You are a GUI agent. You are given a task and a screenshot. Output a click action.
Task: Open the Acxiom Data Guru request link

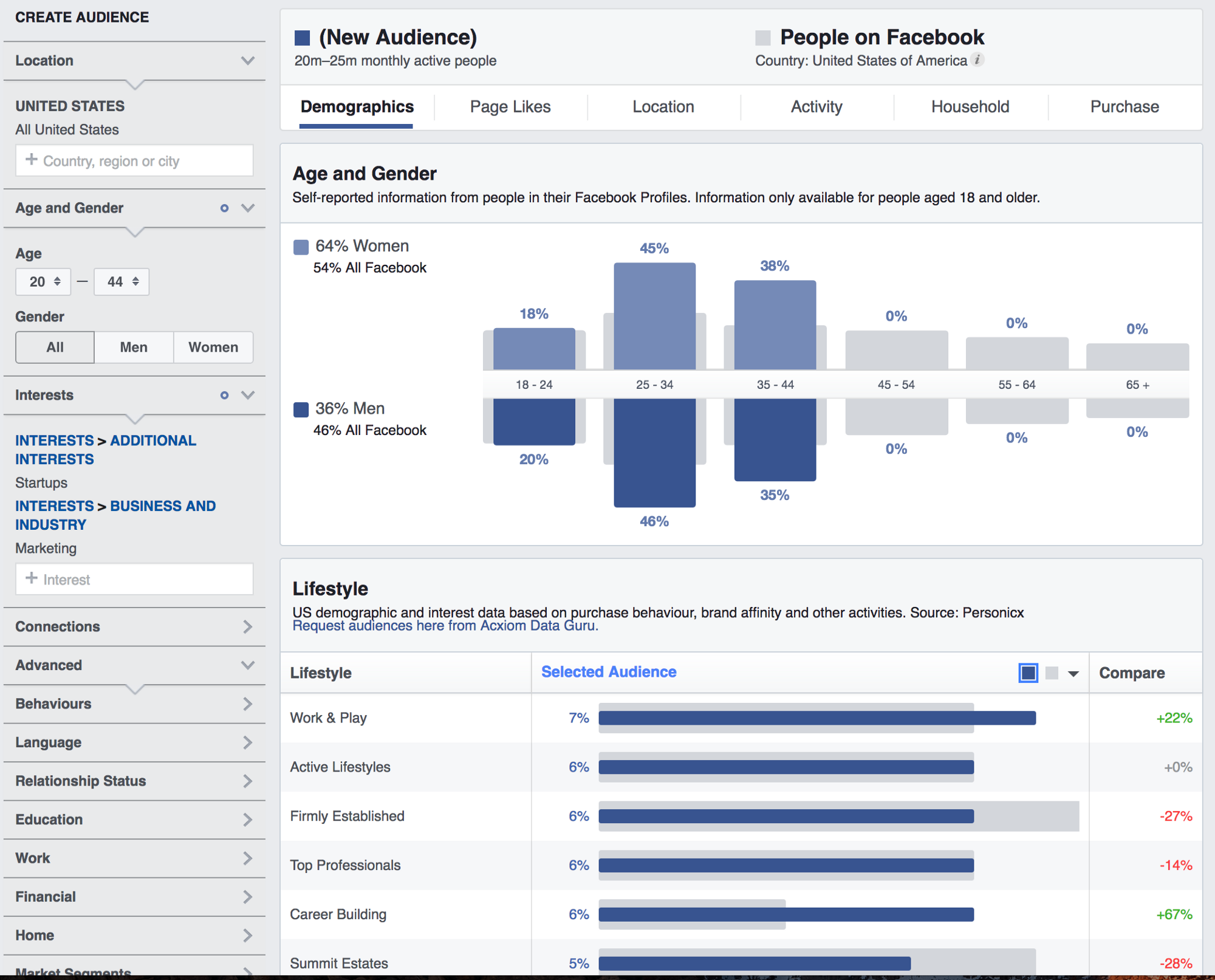coord(445,626)
